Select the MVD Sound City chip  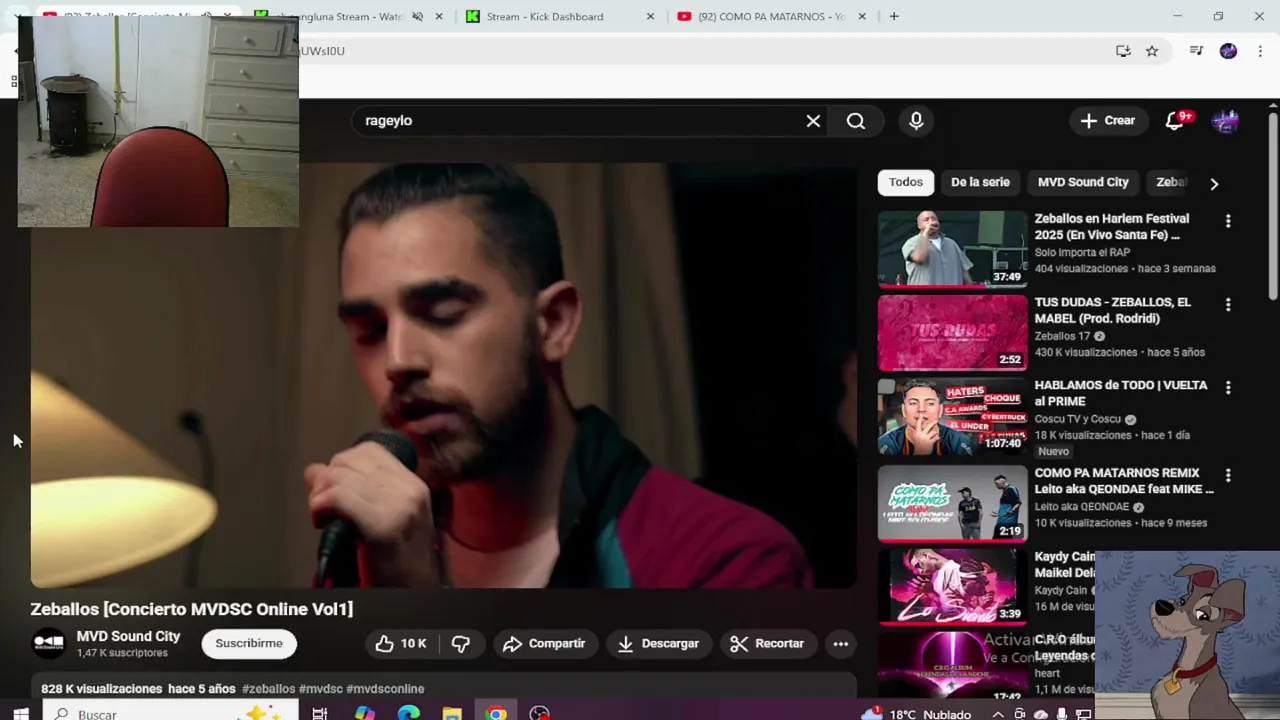1083,182
